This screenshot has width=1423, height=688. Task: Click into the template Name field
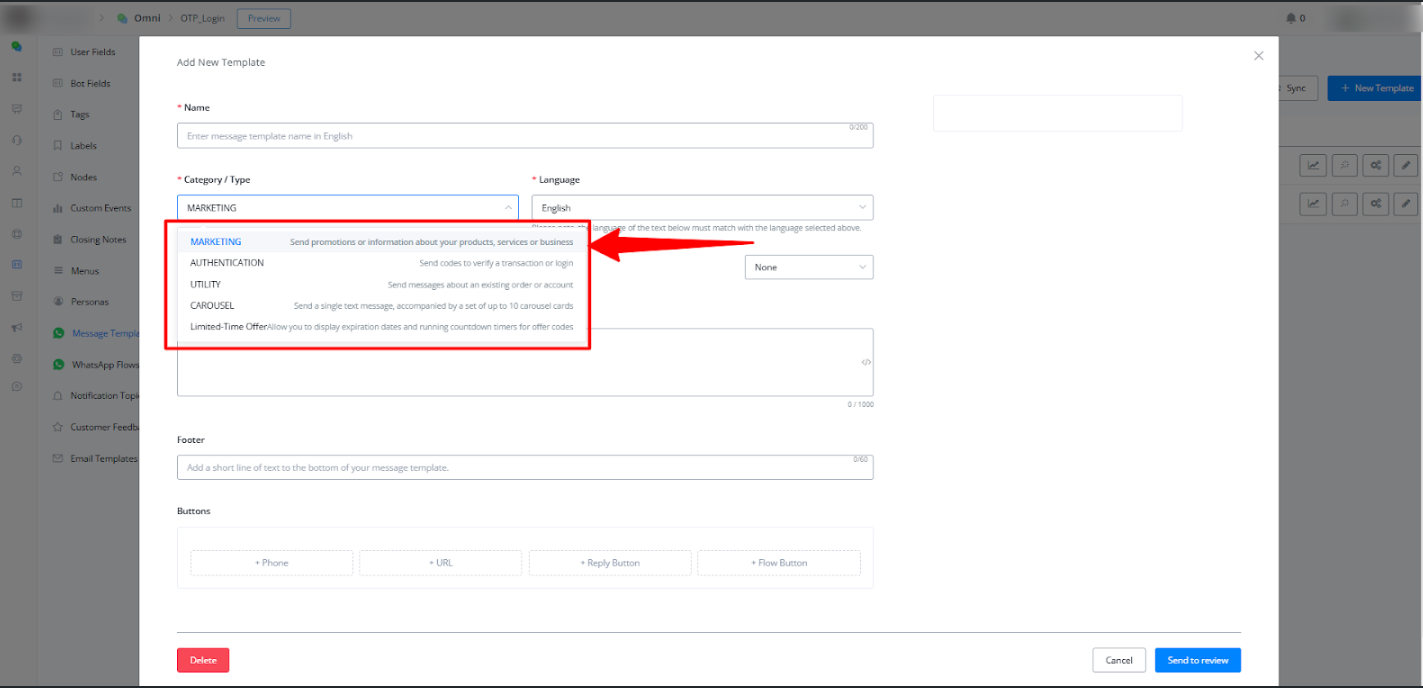point(524,136)
